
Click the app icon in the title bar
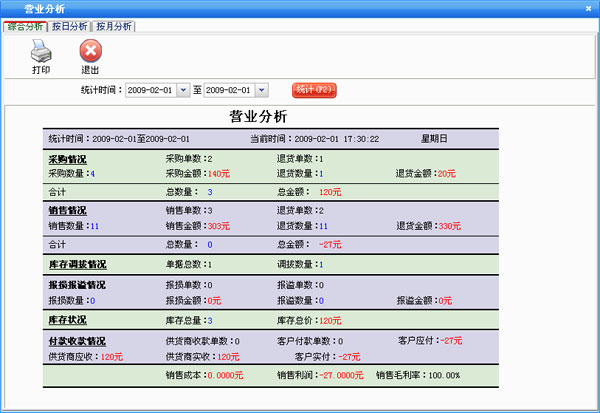10,8
